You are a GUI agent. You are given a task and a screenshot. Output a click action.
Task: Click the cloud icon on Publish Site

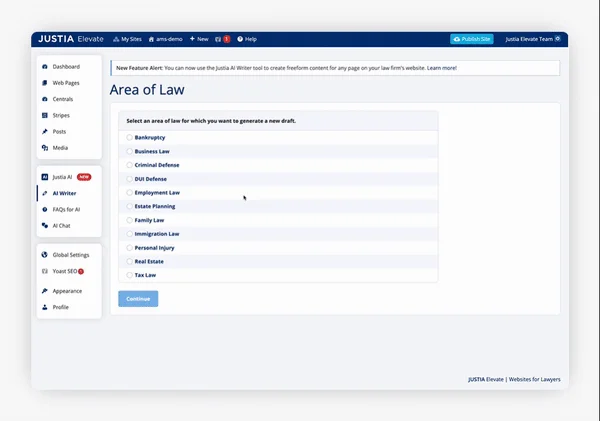click(x=457, y=39)
